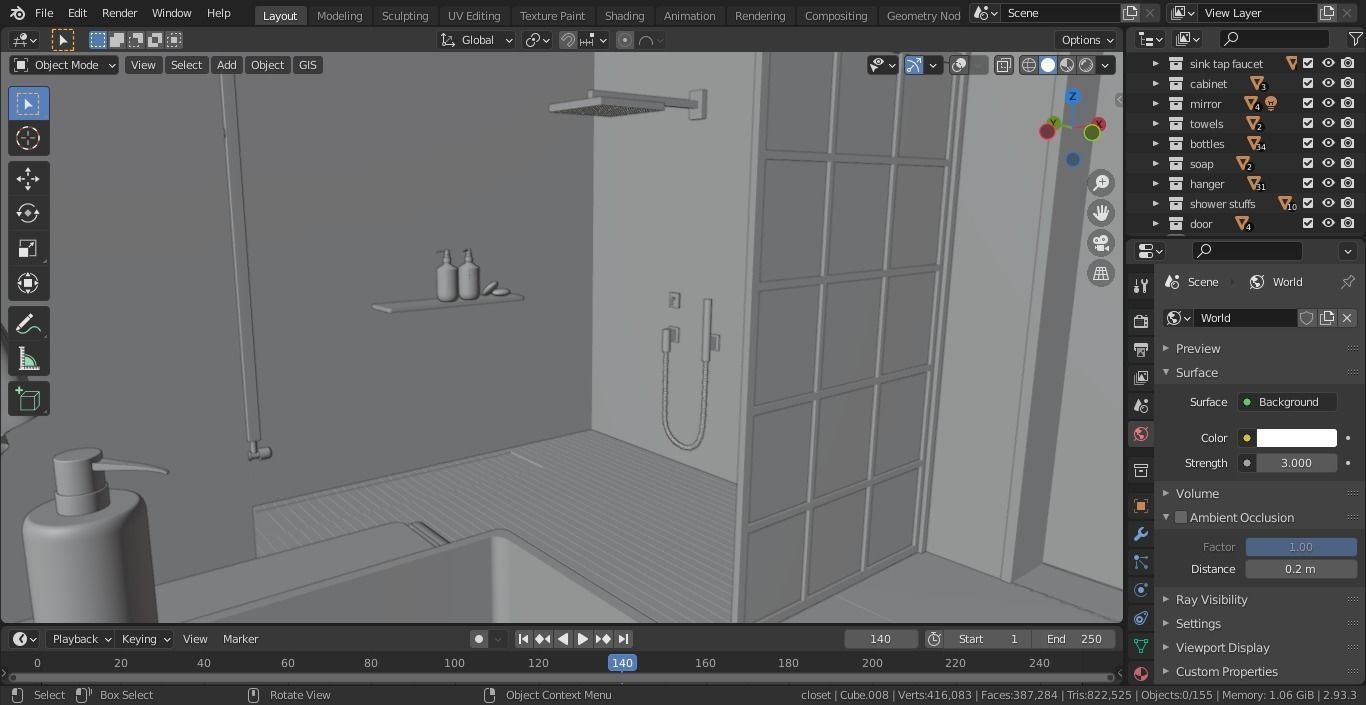Image resolution: width=1366 pixels, height=705 pixels.
Task: Activate the Scale tool
Action: tap(28, 248)
